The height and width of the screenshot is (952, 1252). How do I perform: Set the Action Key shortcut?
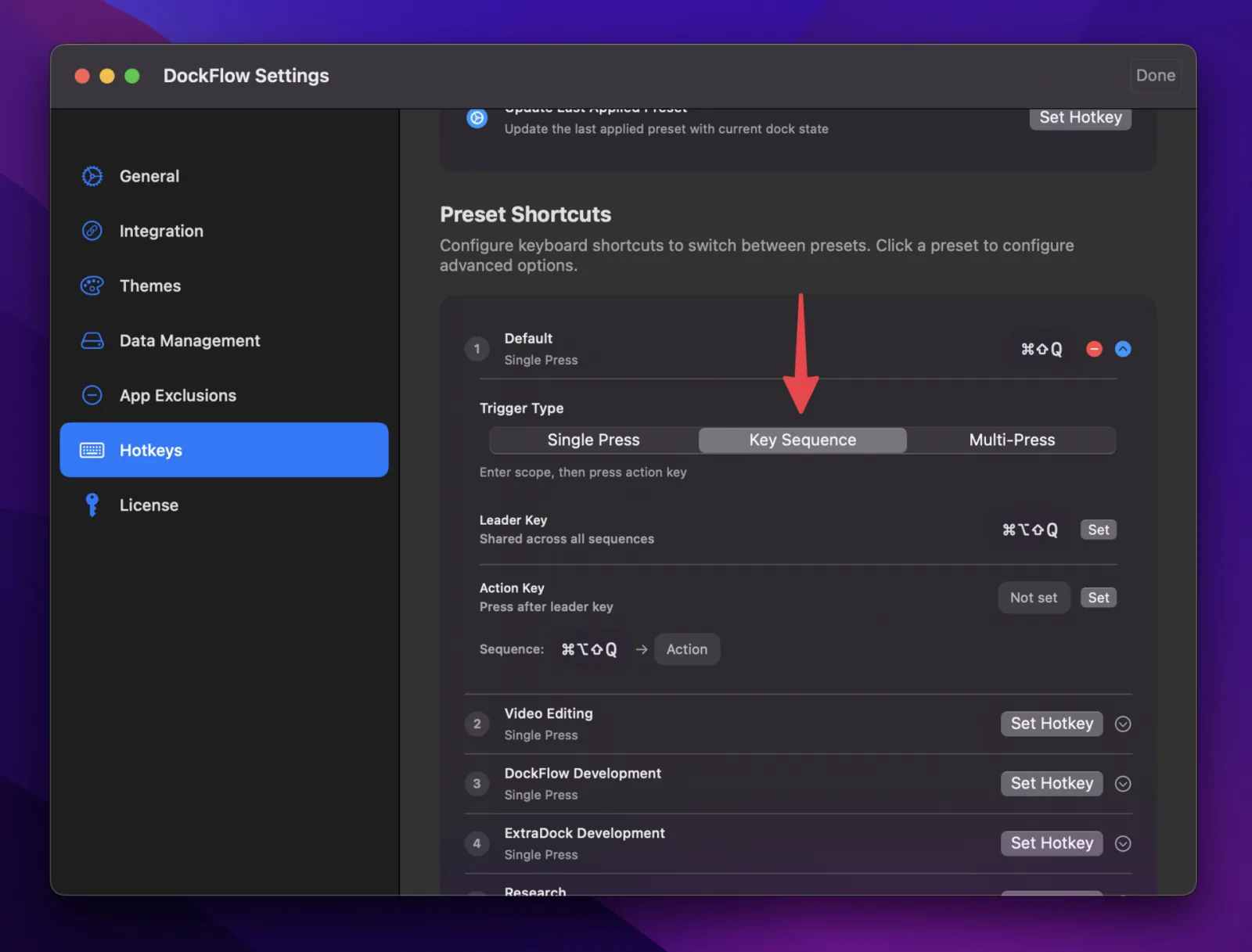coord(1098,598)
